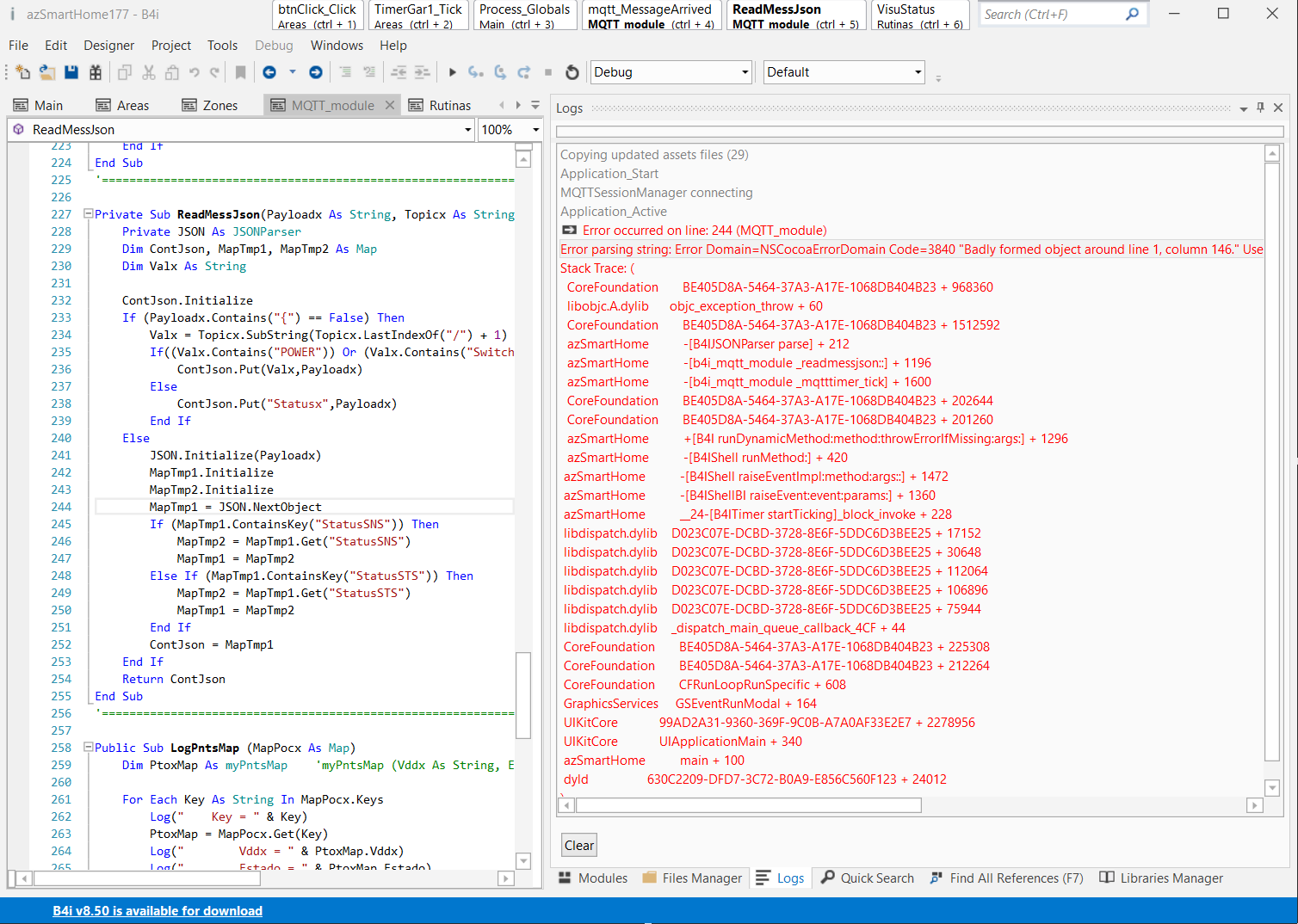Expand the ReadMessJson sub selector dropdown
The width and height of the screenshot is (1298, 924).
tap(467, 130)
